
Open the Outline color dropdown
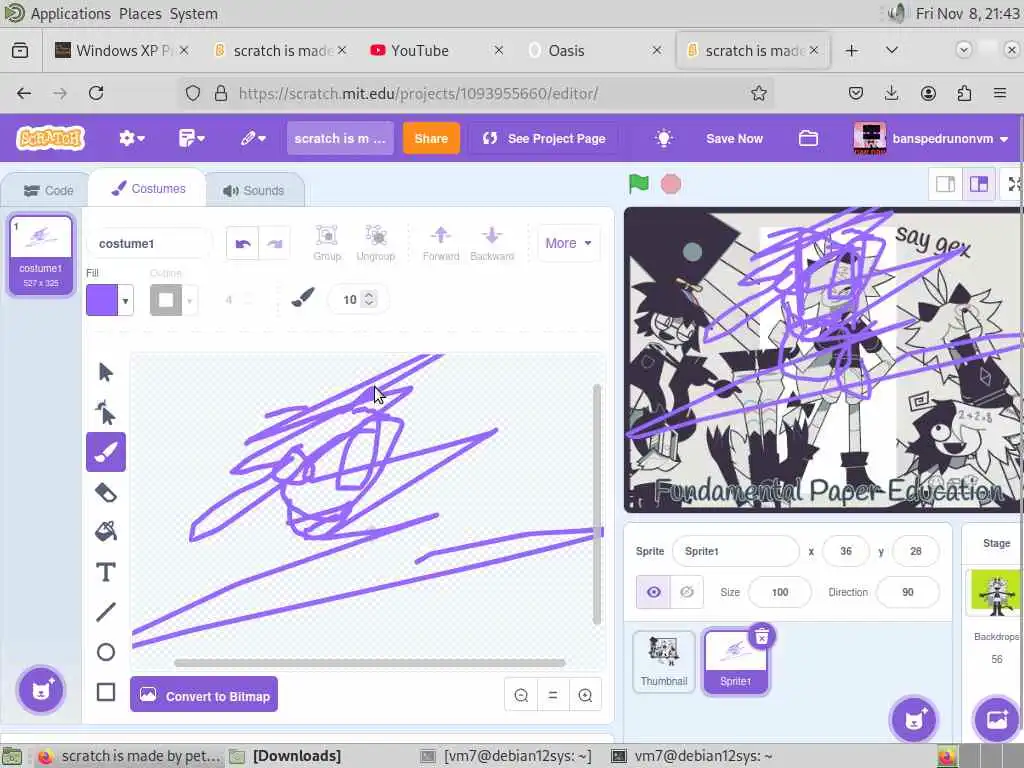190,300
